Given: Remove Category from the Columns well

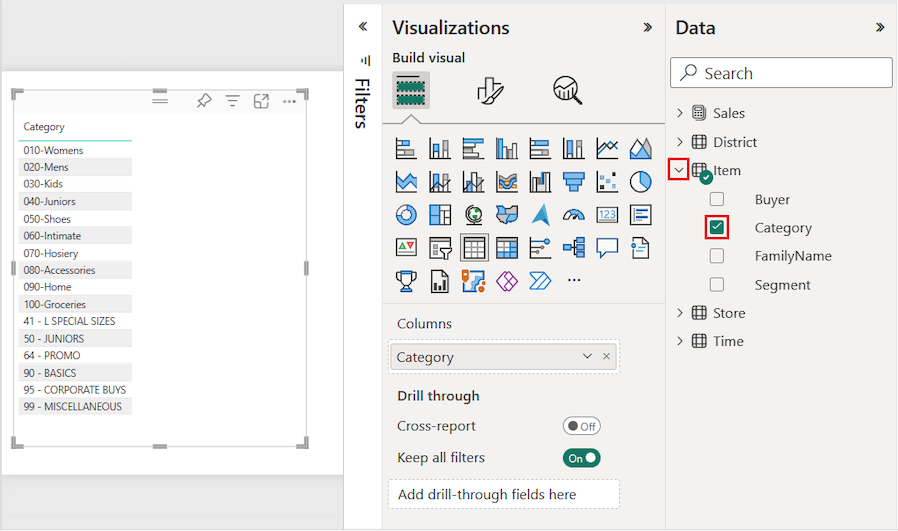Looking at the screenshot, I should click(x=606, y=357).
